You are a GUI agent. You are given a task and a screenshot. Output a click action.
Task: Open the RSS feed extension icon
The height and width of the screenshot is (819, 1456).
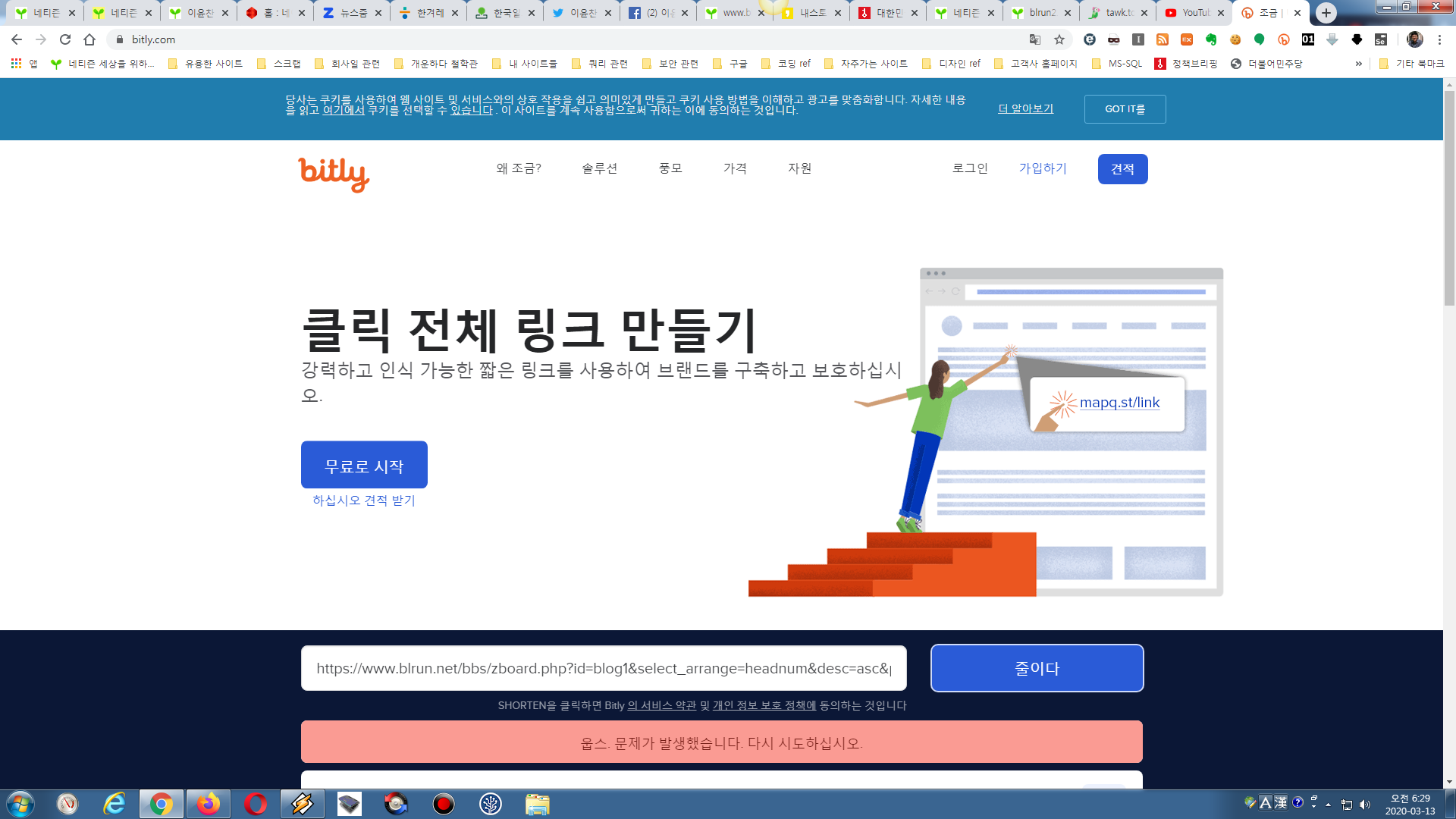point(1163,39)
